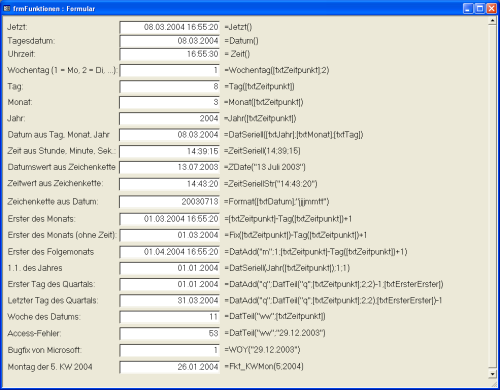Click the Letzter Tag des Quartals: label
Image resolution: width=500 pixels, height=390 pixels.
tap(53, 301)
